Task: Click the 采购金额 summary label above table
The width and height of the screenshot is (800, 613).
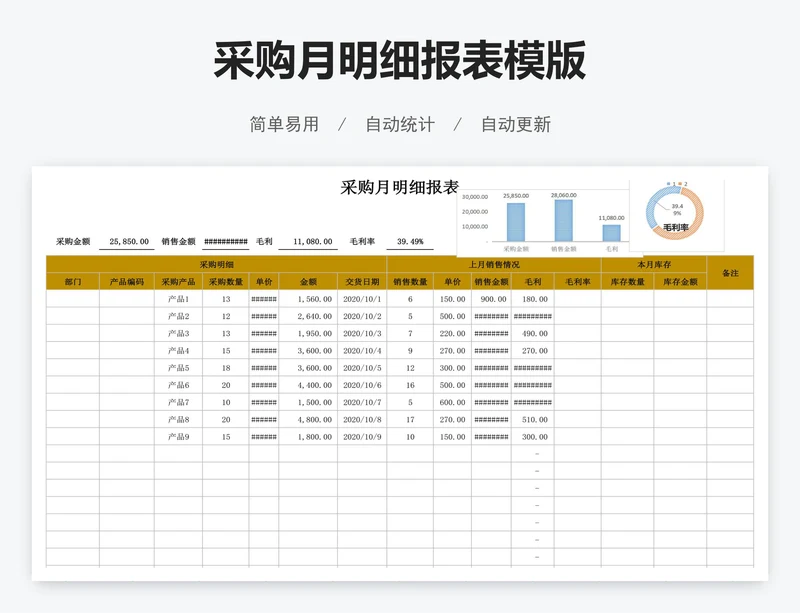Action: [x=73, y=241]
